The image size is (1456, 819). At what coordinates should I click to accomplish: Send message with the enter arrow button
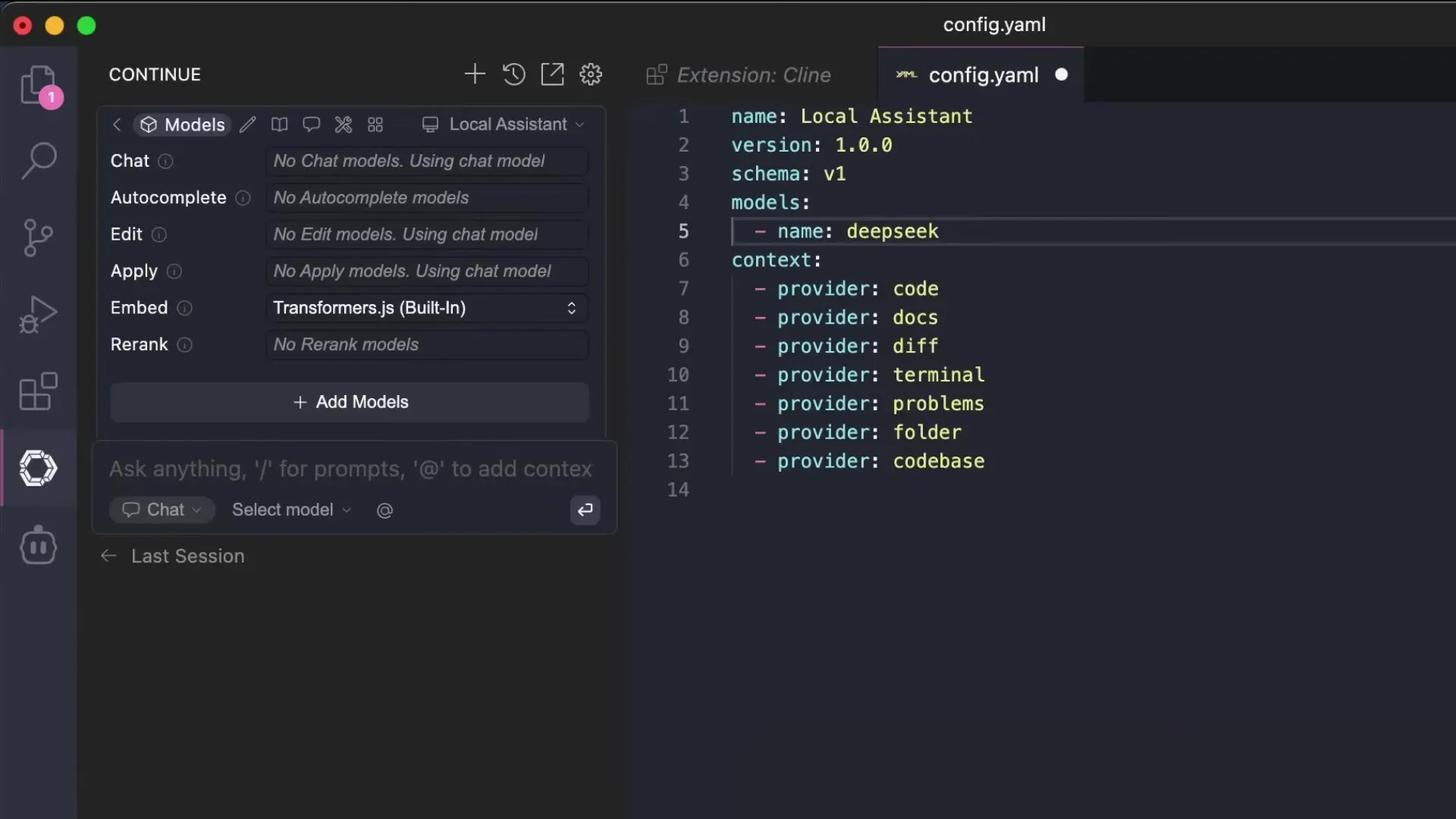[585, 510]
